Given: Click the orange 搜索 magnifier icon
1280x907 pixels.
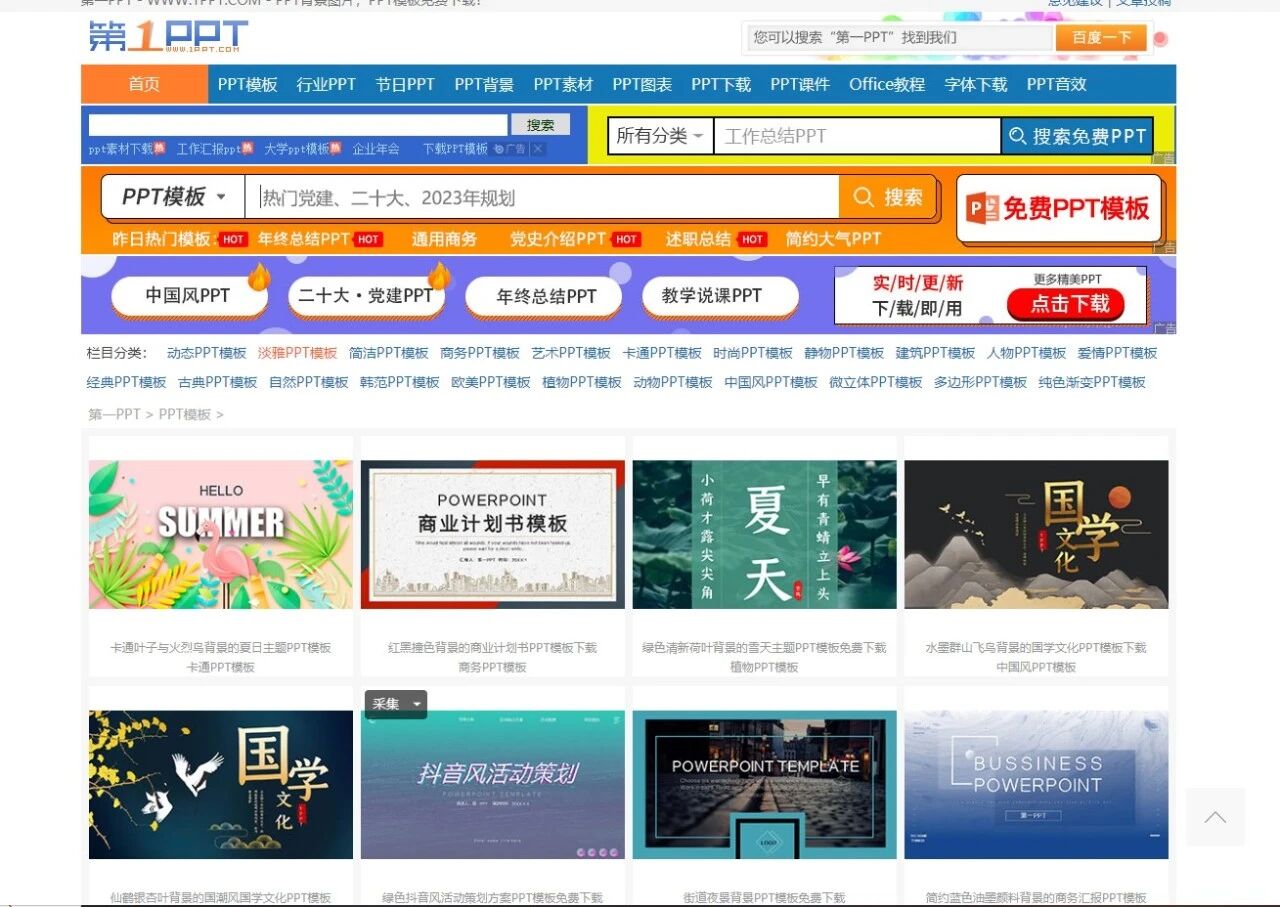Looking at the screenshot, I should point(863,197).
